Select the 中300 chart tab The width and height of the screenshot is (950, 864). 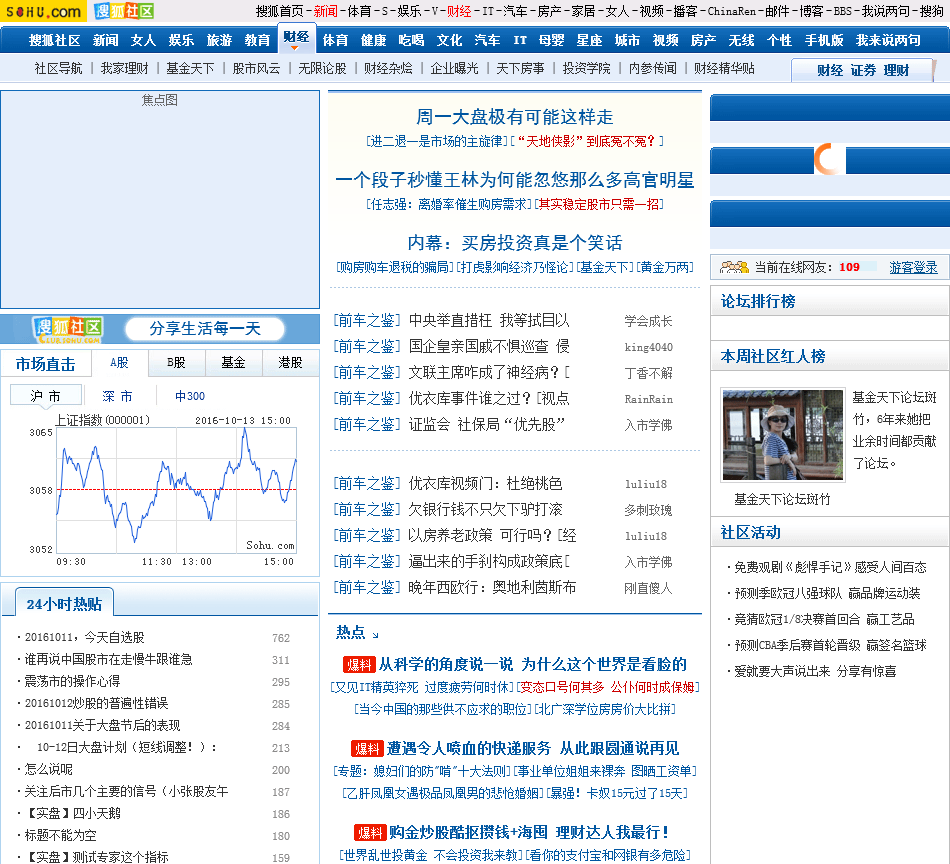point(190,396)
